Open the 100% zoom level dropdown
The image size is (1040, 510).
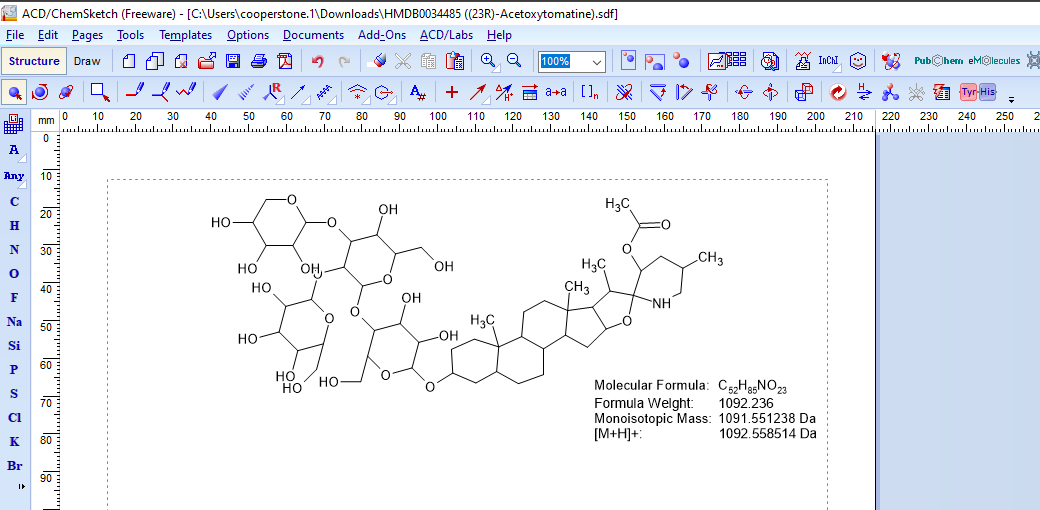click(597, 61)
